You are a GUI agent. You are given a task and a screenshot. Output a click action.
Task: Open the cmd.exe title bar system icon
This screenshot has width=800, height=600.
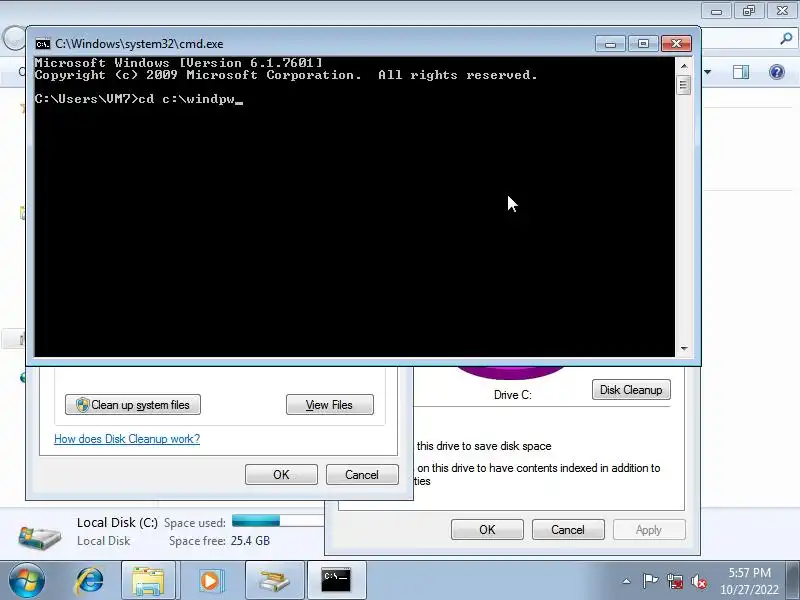click(x=43, y=44)
